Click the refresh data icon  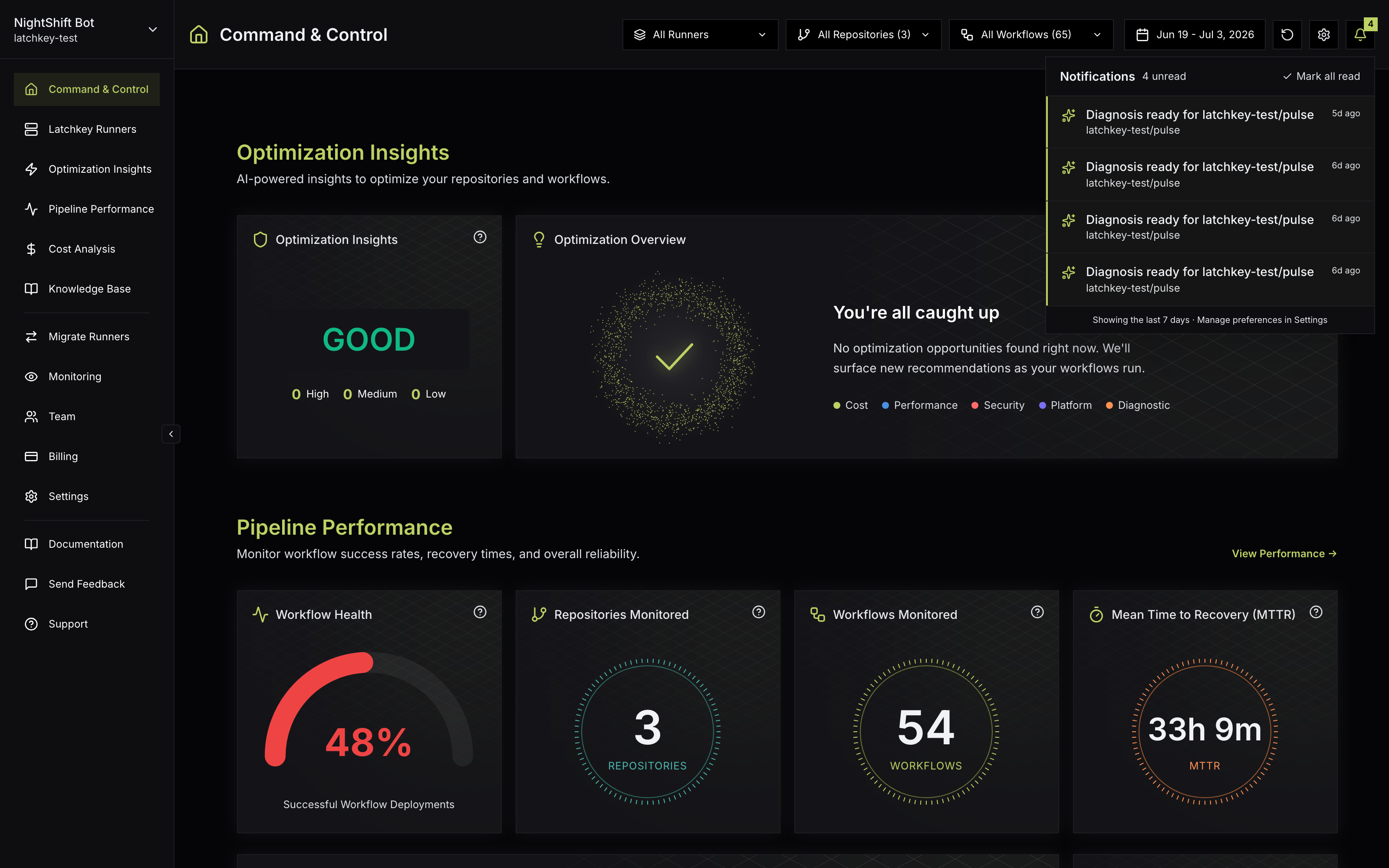[1287, 34]
